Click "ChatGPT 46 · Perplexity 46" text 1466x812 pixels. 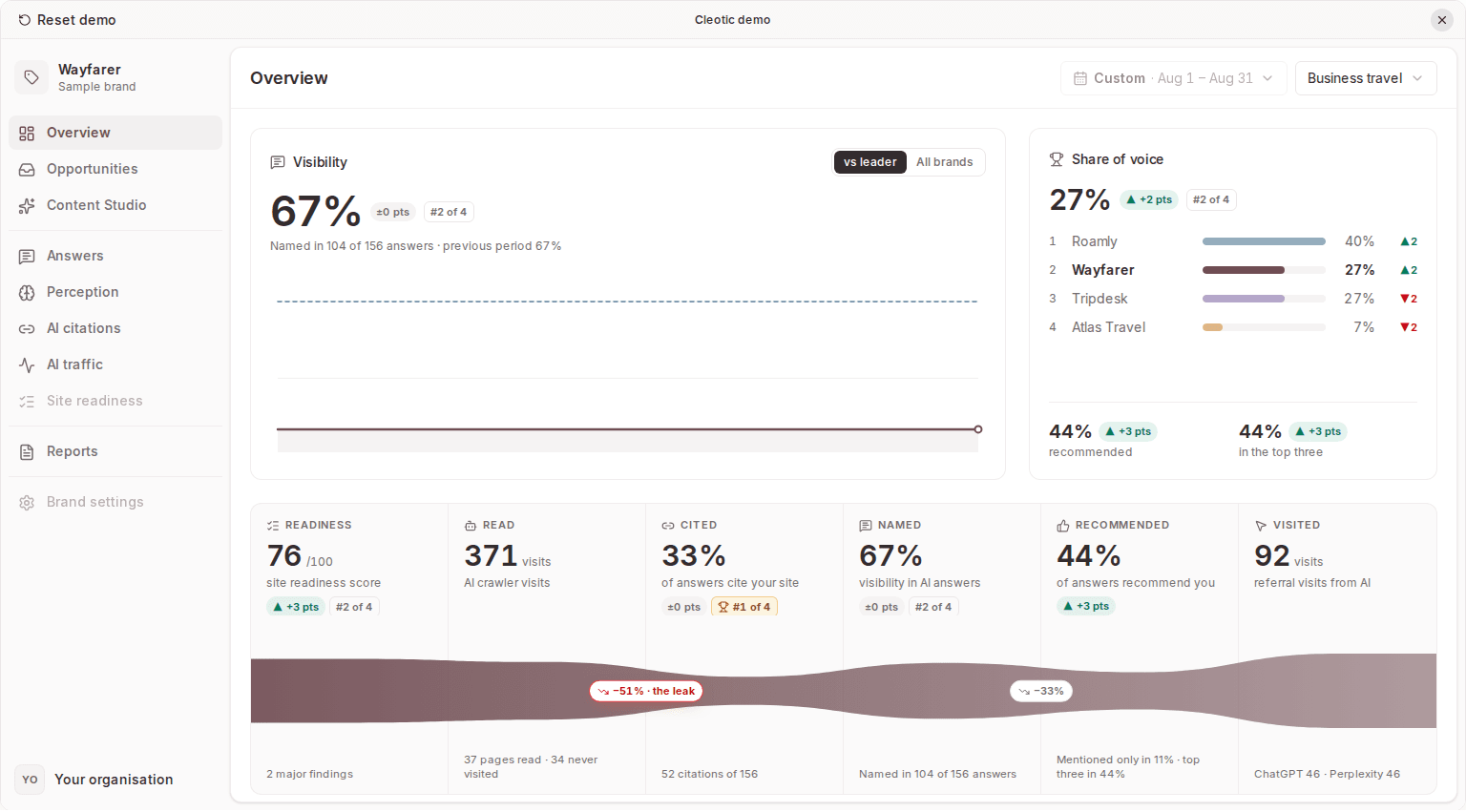coord(1327,774)
